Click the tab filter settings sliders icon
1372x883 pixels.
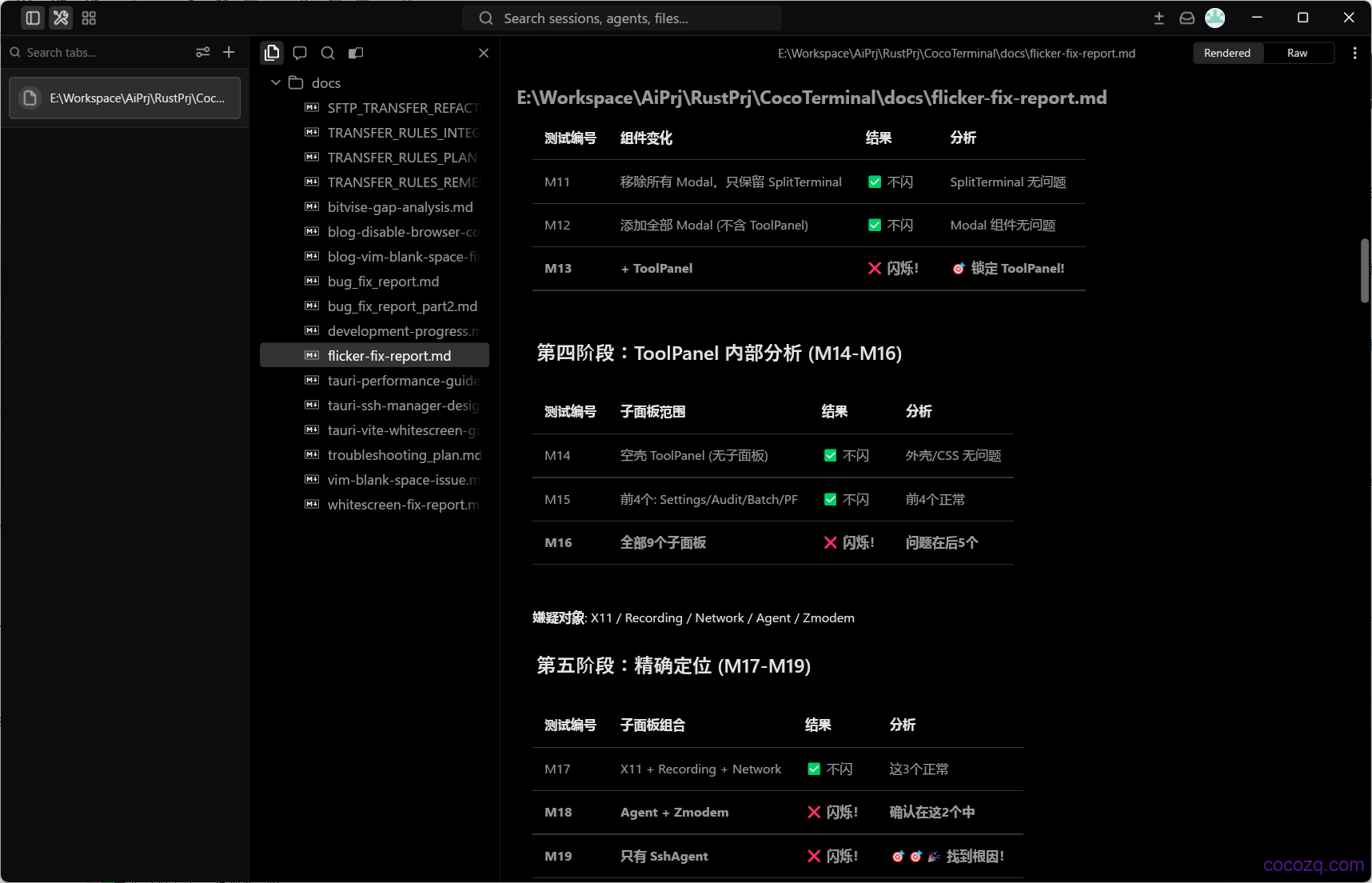pos(203,52)
